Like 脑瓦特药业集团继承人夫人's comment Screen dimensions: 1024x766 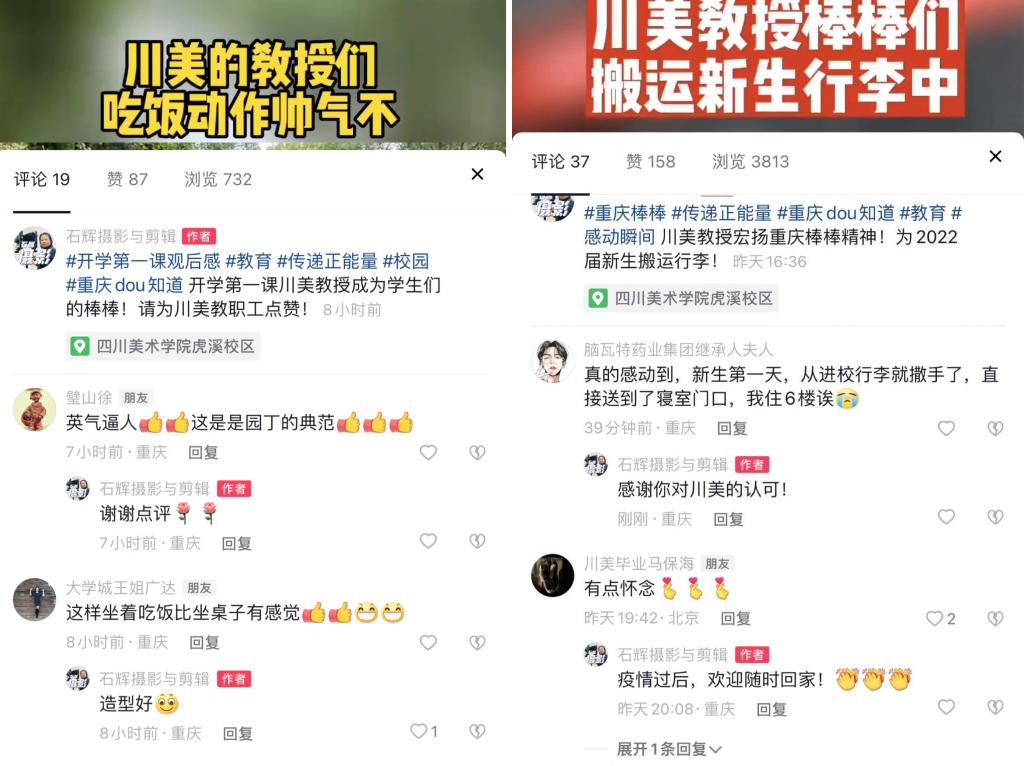point(946,428)
